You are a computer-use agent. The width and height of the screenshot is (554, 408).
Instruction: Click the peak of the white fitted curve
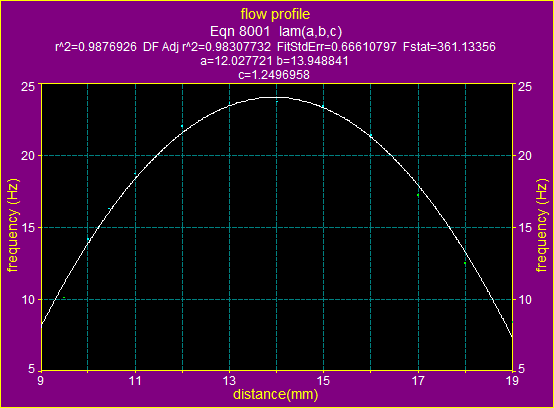[x=277, y=97]
